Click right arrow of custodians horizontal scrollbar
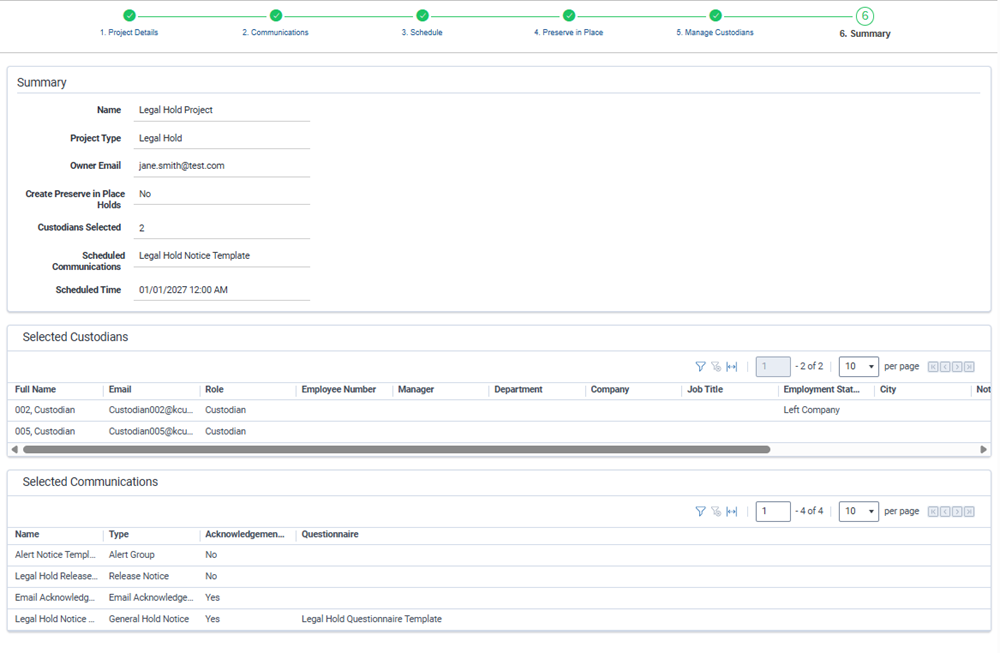Image resolution: width=1000 pixels, height=653 pixels. [x=983, y=450]
